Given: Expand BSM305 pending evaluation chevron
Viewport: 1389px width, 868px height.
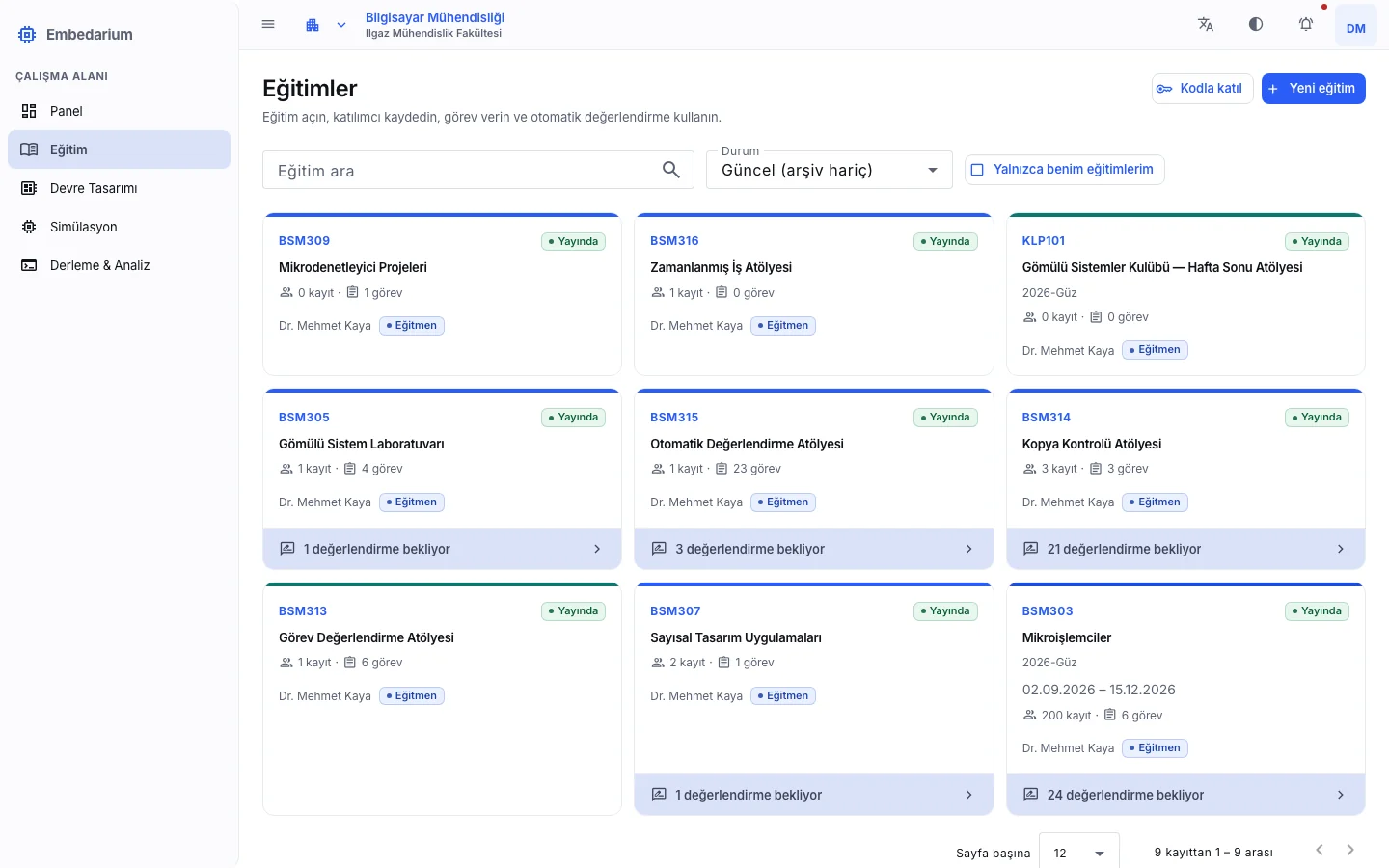Looking at the screenshot, I should click(x=597, y=549).
